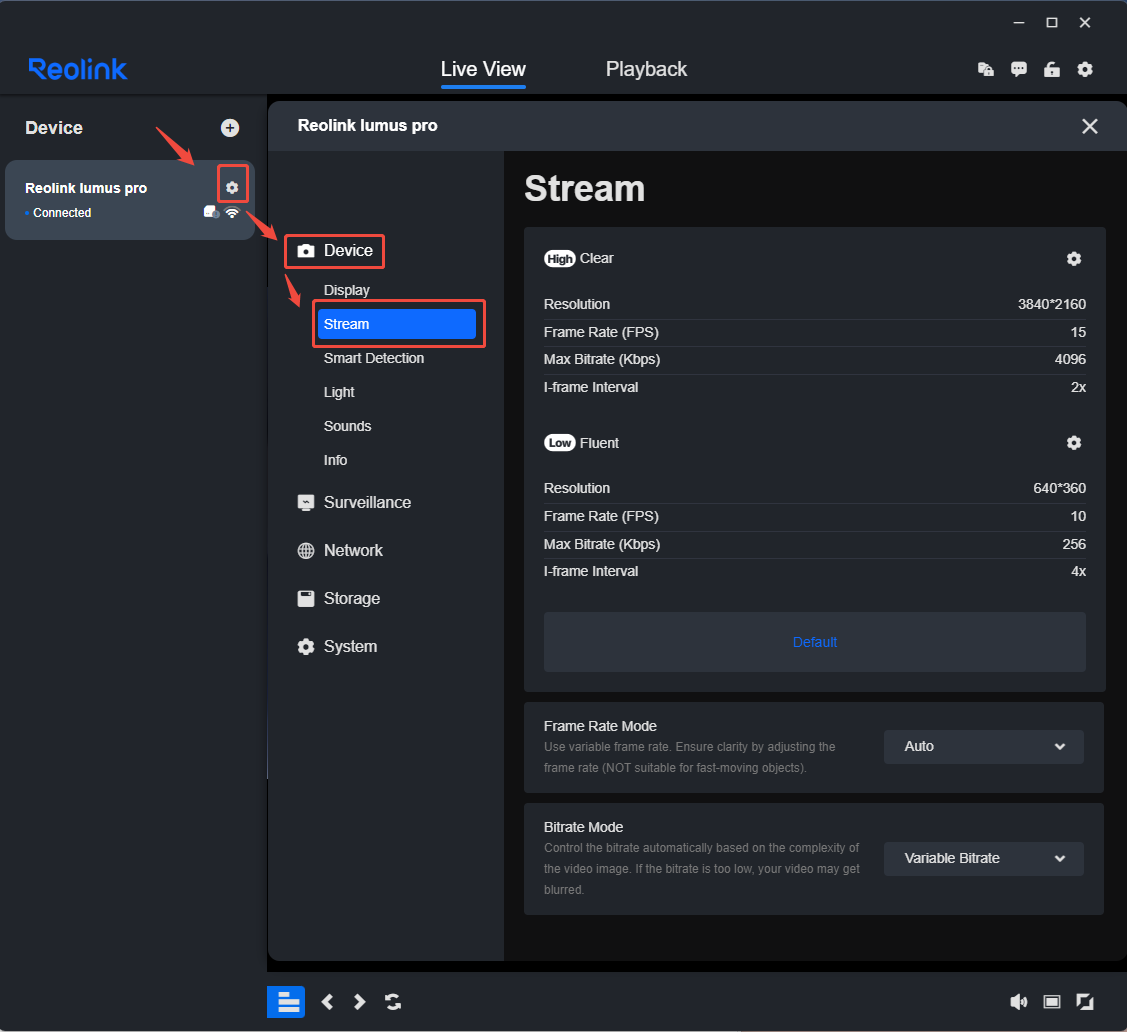1127x1032 pixels.
Task: Toggle the device list panel button
Action: click(286, 1002)
